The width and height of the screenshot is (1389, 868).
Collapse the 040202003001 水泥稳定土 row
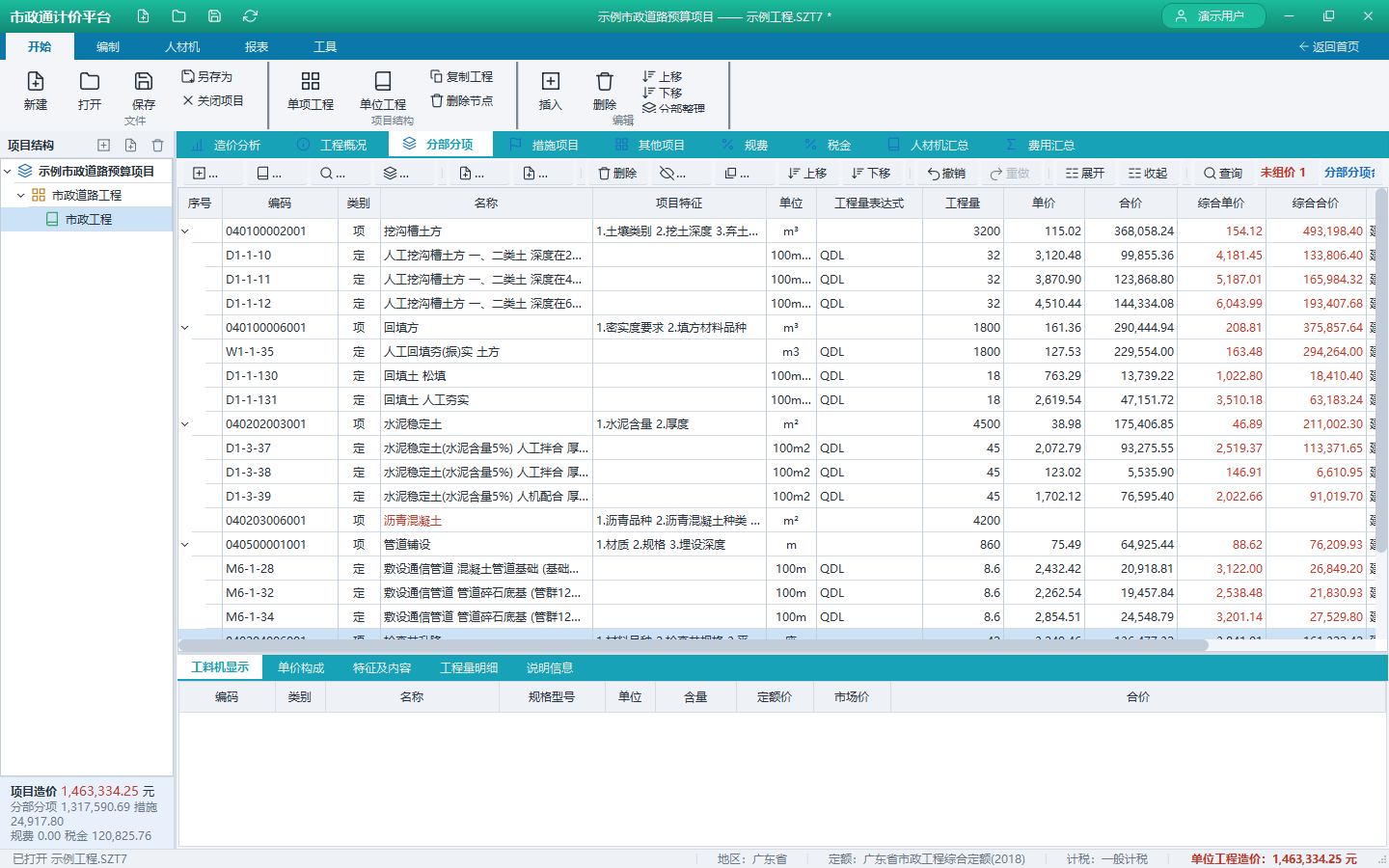185,424
